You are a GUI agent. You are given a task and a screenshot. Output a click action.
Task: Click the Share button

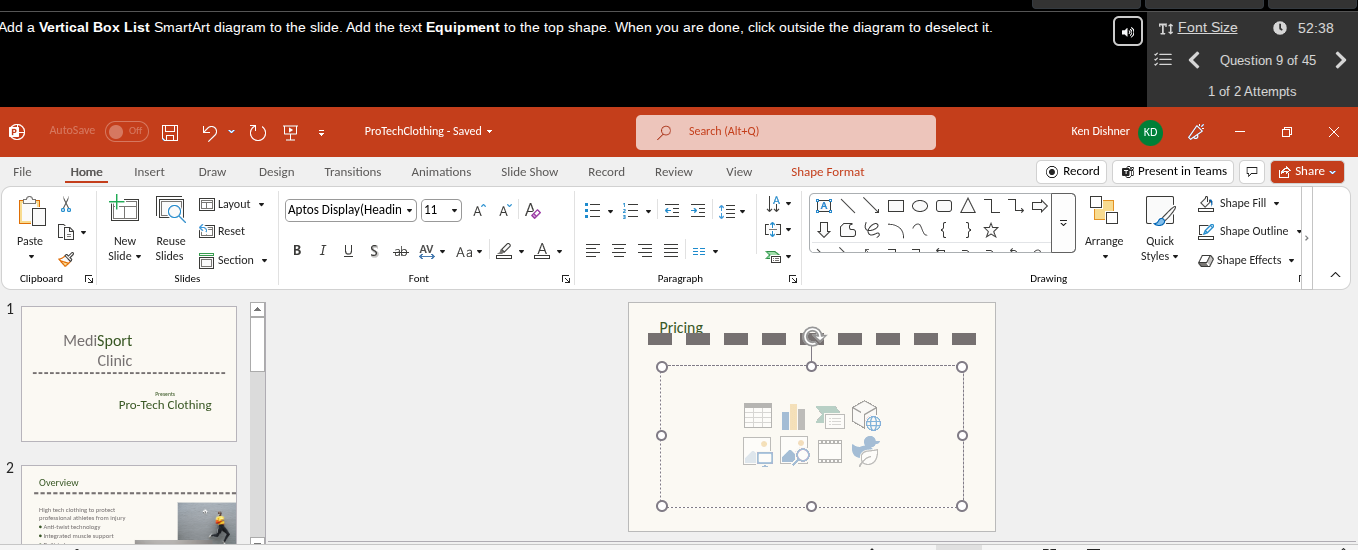1308,172
